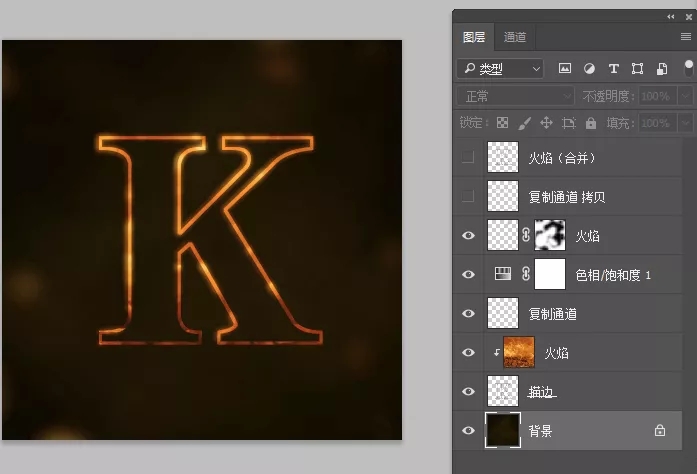Open the 类型 filter type dropdown
Image resolution: width=697 pixels, height=474 pixels.
pyautogui.click(x=500, y=69)
